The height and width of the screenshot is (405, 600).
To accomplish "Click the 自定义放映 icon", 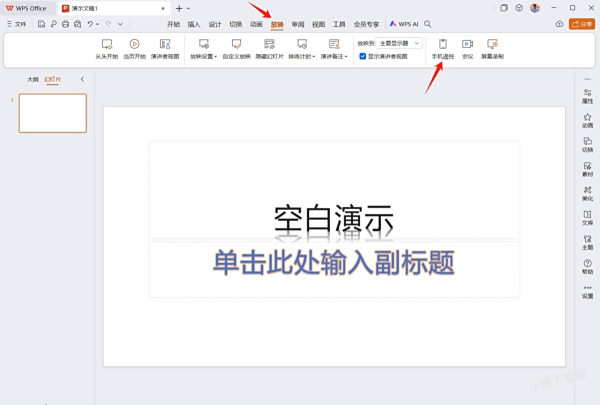I will [x=236, y=44].
